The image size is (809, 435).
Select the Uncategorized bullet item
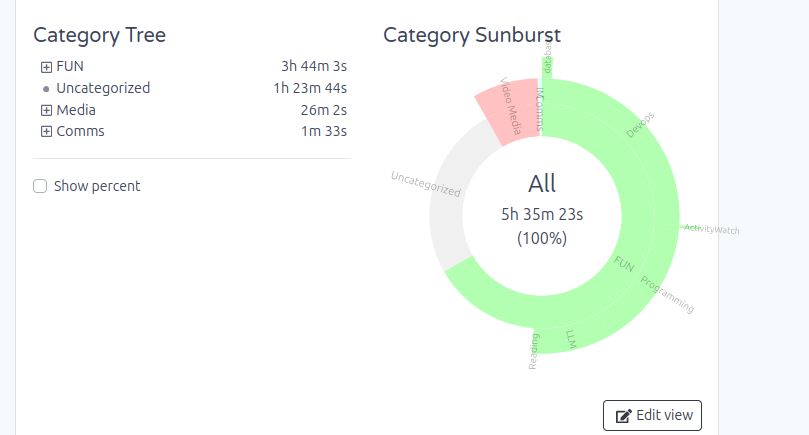pos(46,89)
